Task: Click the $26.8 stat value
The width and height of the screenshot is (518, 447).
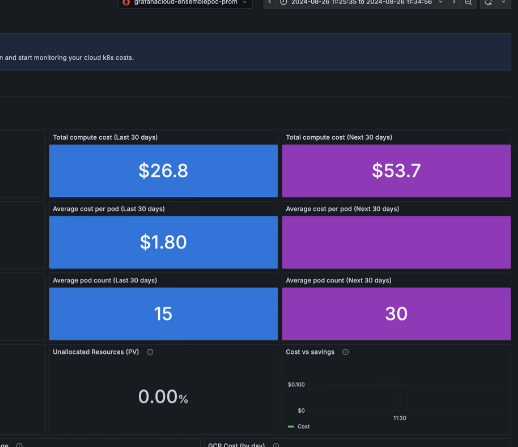Action: tap(163, 171)
